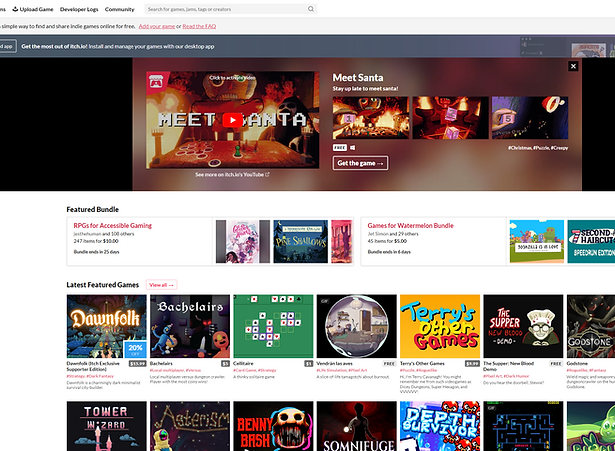Open the Benny Bash game thumbnail

point(273,426)
